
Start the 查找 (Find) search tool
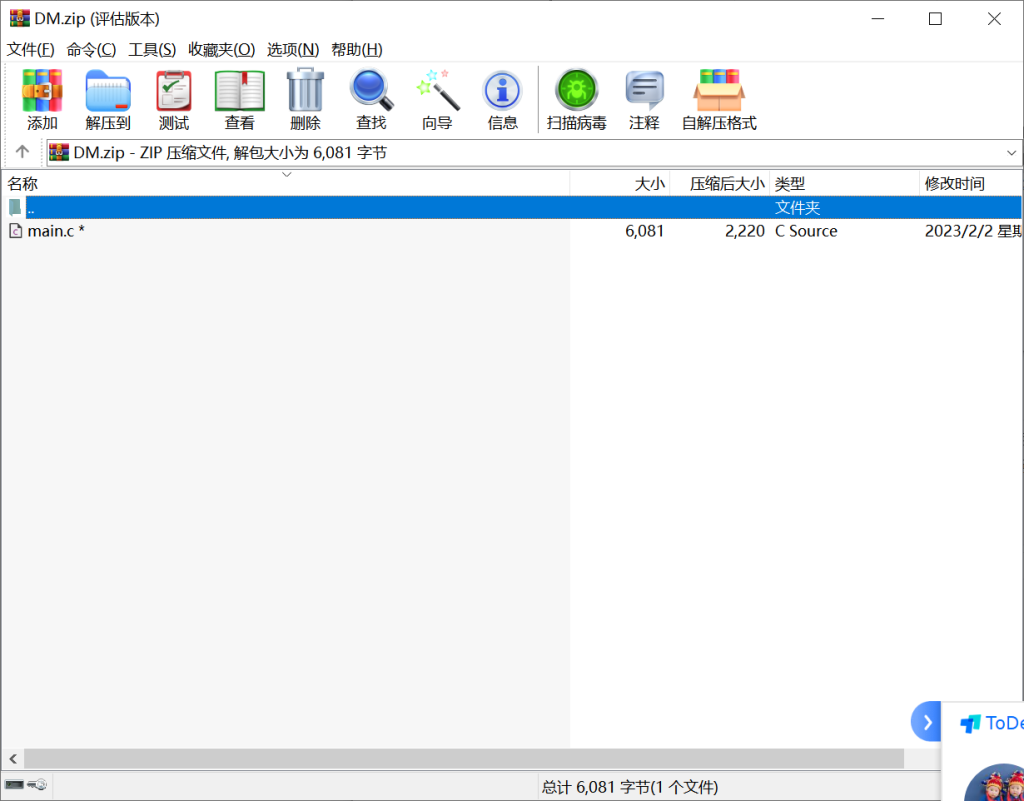(371, 98)
